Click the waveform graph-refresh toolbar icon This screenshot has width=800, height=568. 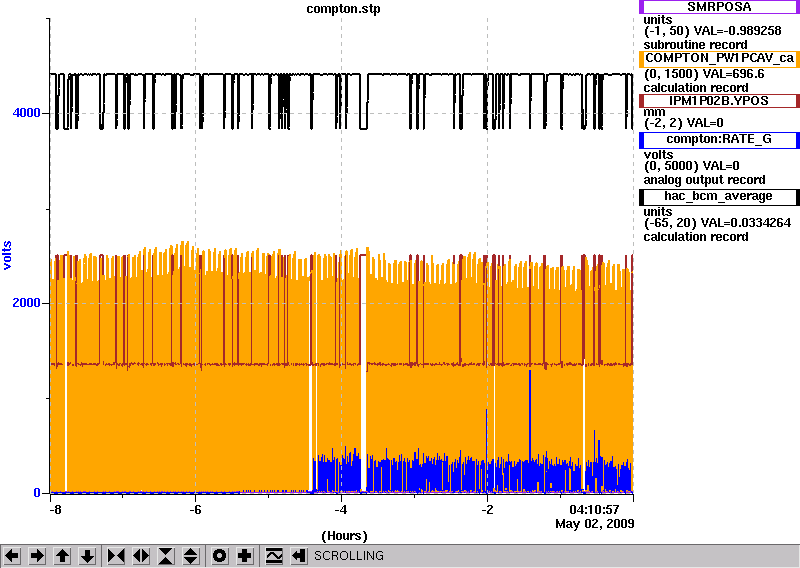click(274, 555)
